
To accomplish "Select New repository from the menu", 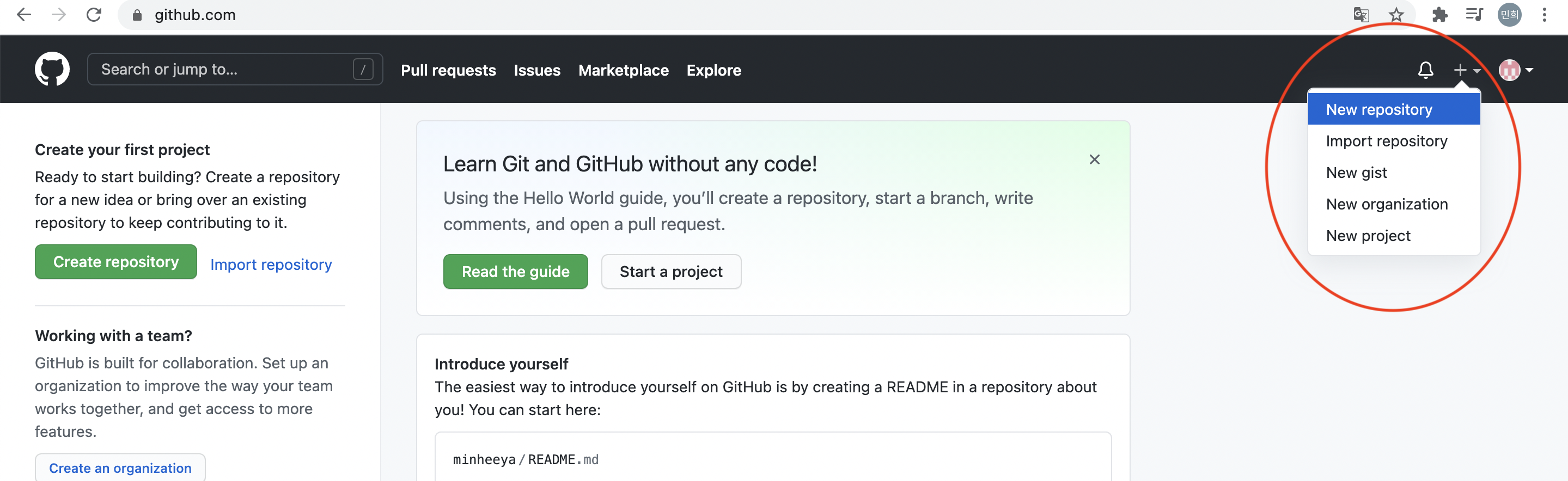I will pos(1378,109).
